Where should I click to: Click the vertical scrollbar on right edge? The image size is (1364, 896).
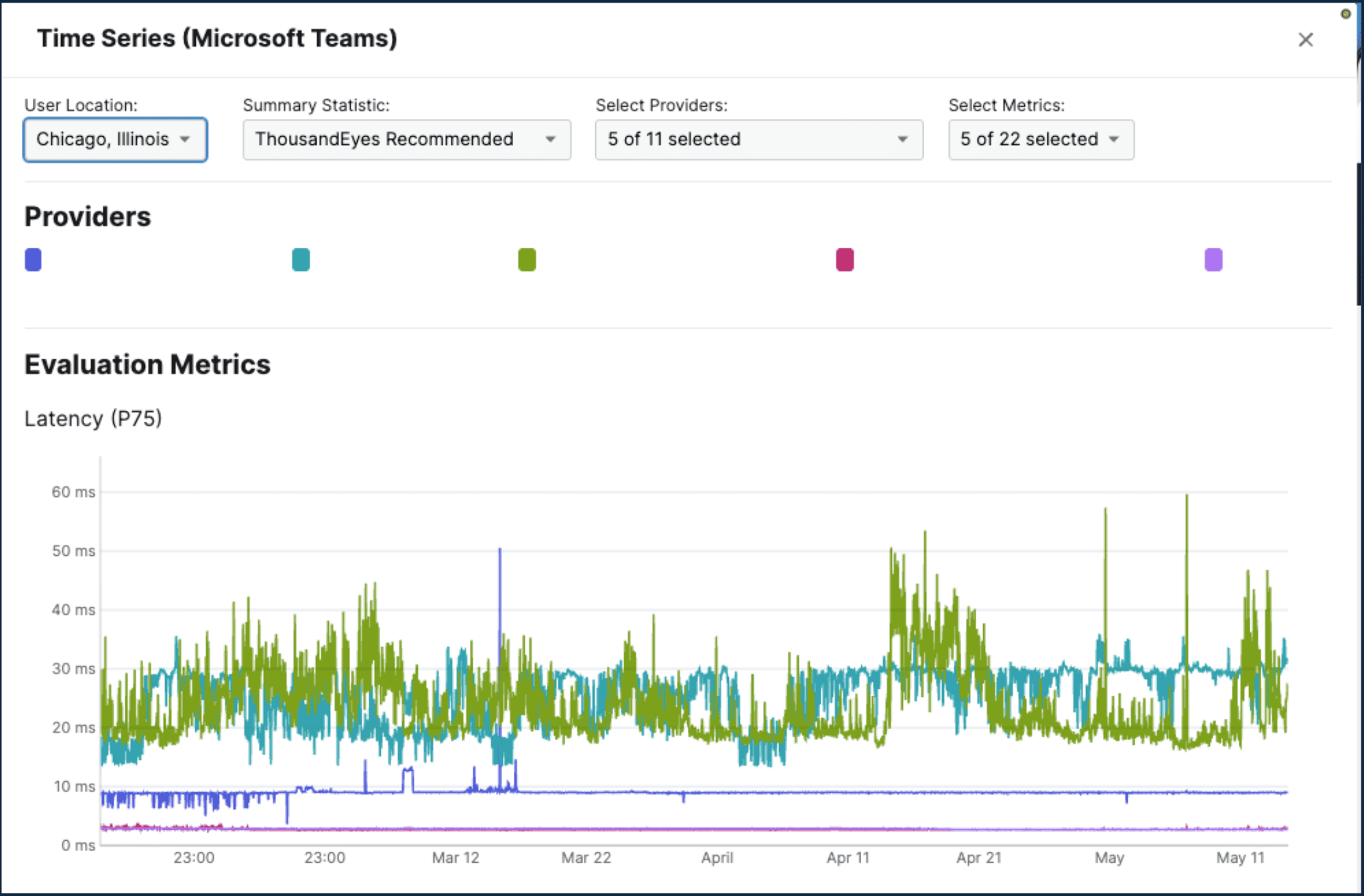[1360, 234]
